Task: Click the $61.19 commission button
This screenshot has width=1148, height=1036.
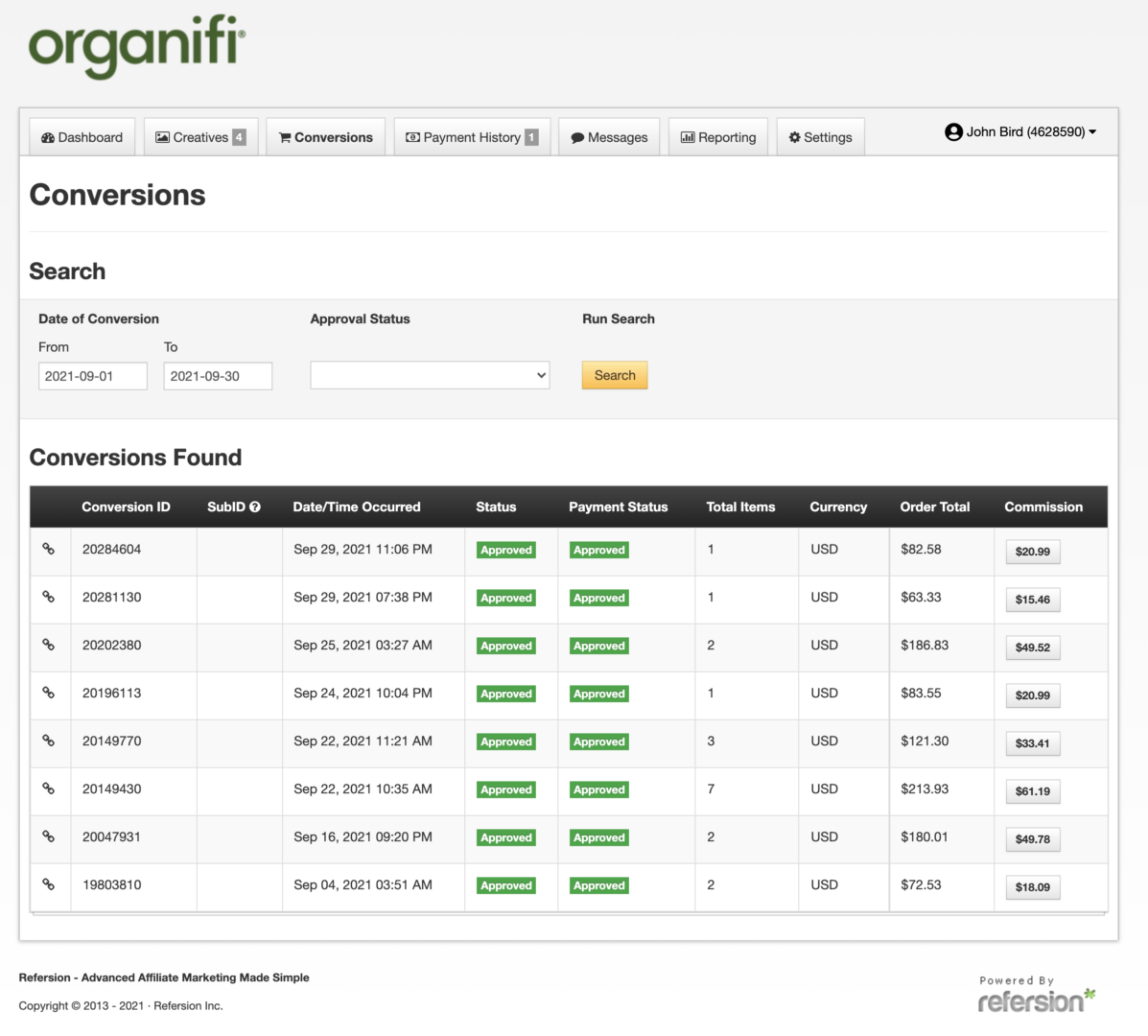Action: [x=1032, y=791]
